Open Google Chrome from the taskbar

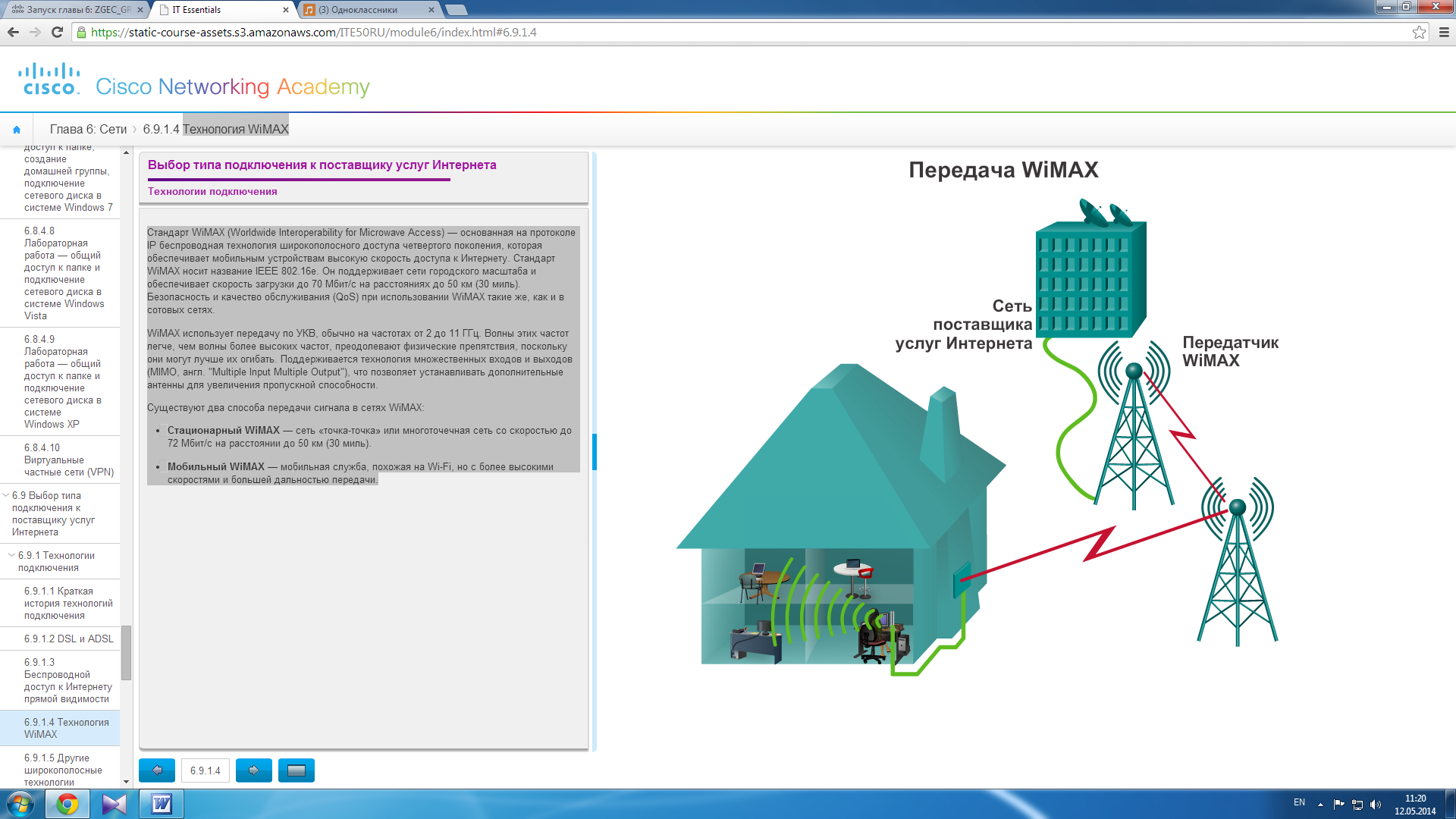click(x=67, y=804)
